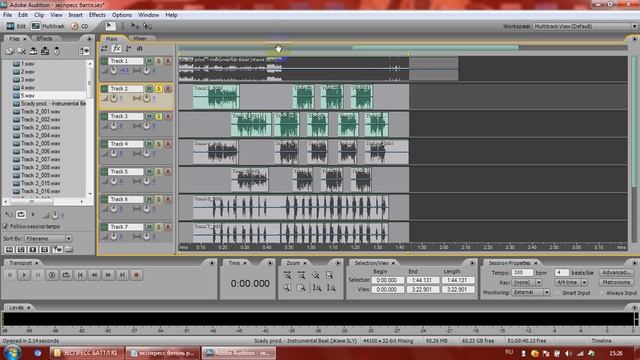Click Zoom Out Vertically icon

[x=331, y=288]
